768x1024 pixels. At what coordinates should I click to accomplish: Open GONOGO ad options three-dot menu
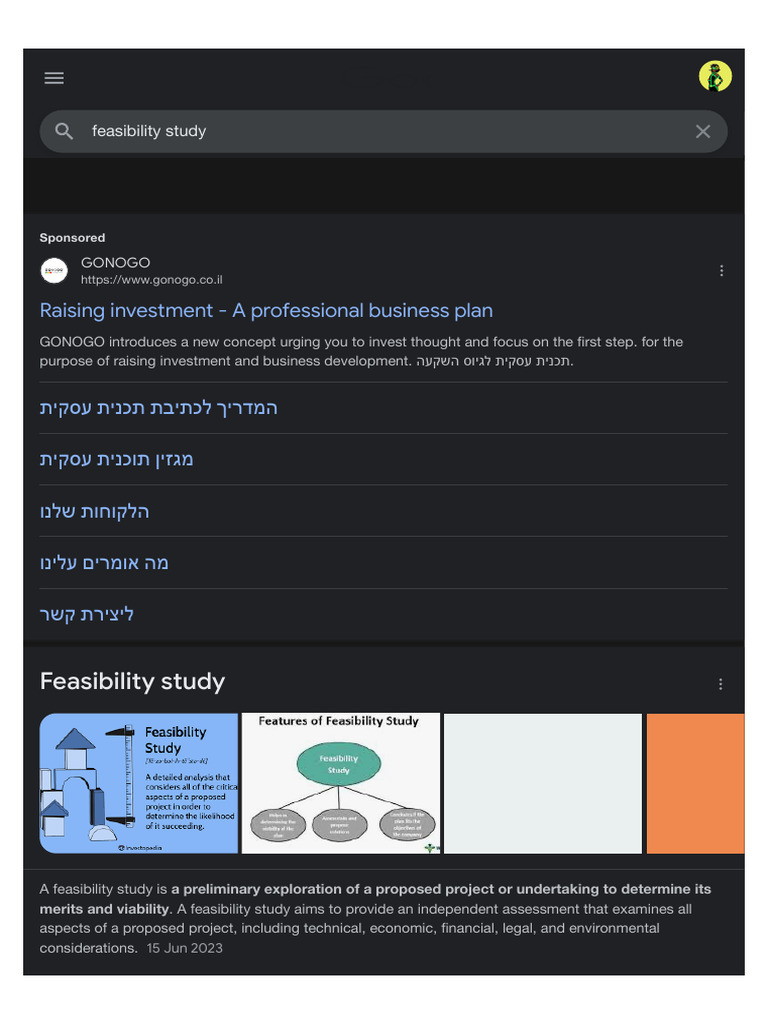[x=721, y=270]
